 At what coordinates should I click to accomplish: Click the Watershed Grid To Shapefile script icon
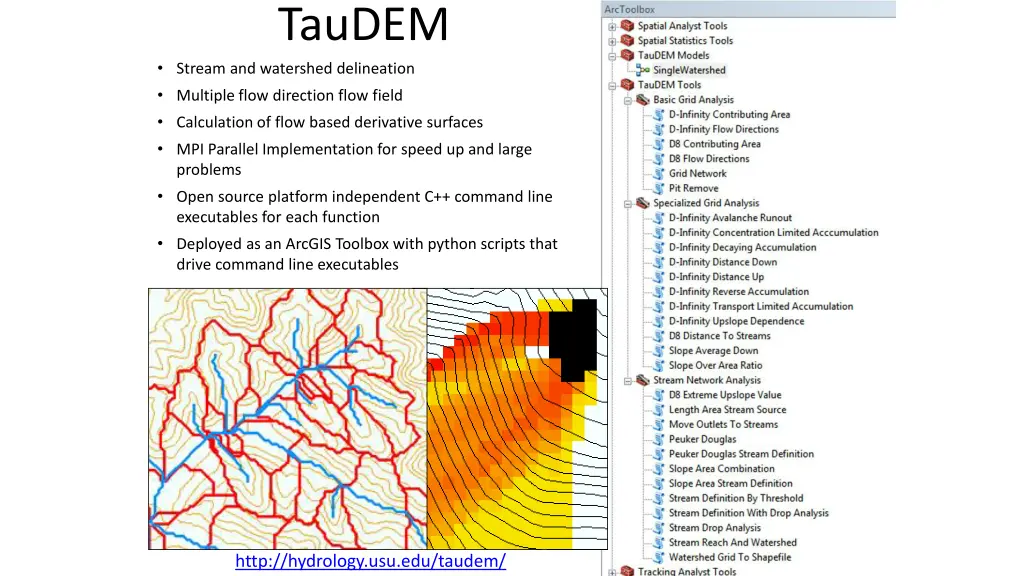[x=659, y=557]
